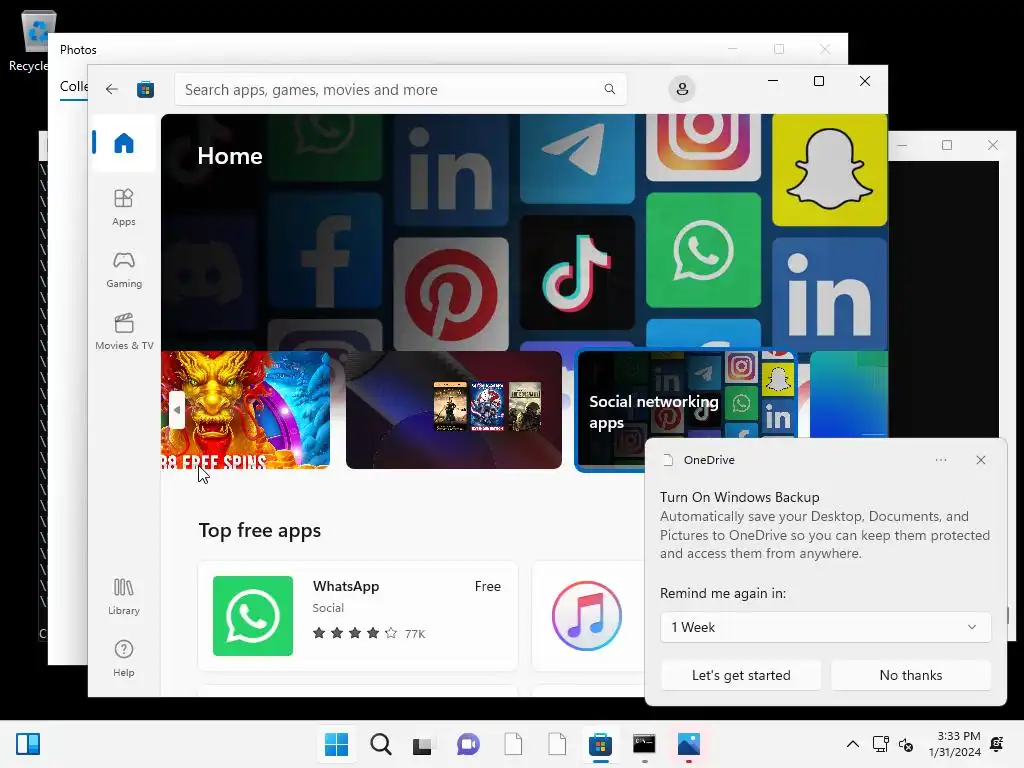Screen dimensions: 1024x768
Task: Switch to Photos via taskbar icon
Action: pyautogui.click(x=688, y=744)
